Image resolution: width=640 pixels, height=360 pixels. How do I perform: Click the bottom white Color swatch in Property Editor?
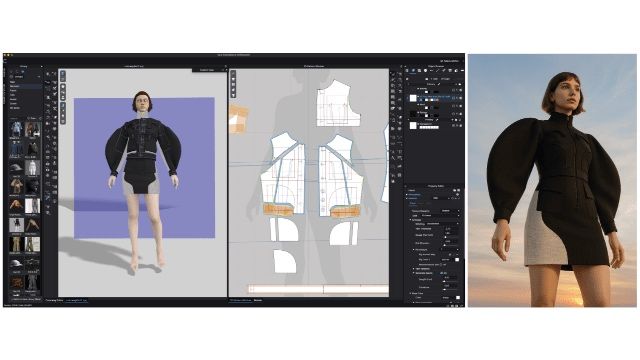[x=458, y=298]
